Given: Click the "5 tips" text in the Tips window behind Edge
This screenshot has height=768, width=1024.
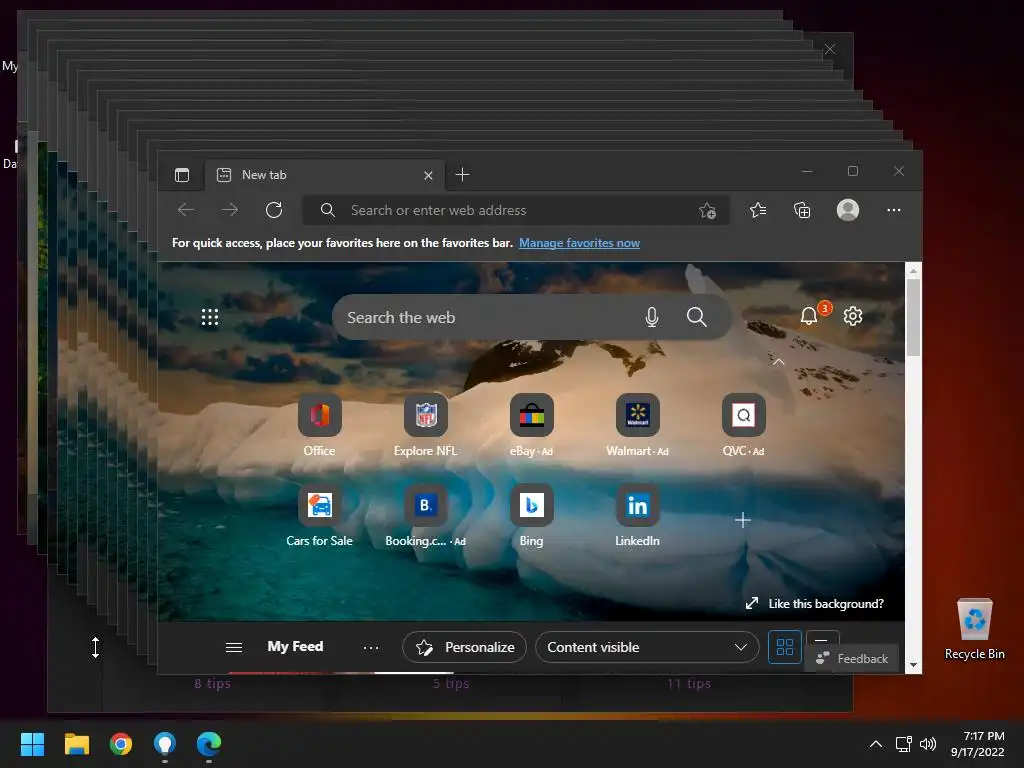Looking at the screenshot, I should click(451, 684).
